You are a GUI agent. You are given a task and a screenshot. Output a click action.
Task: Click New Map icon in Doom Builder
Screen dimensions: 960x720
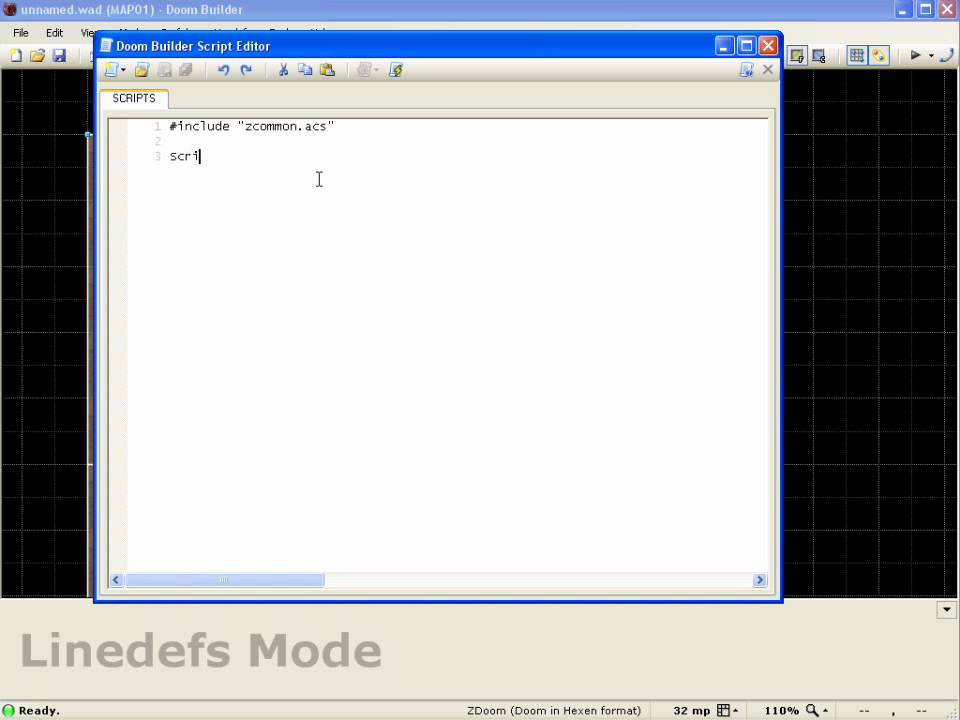click(16, 56)
